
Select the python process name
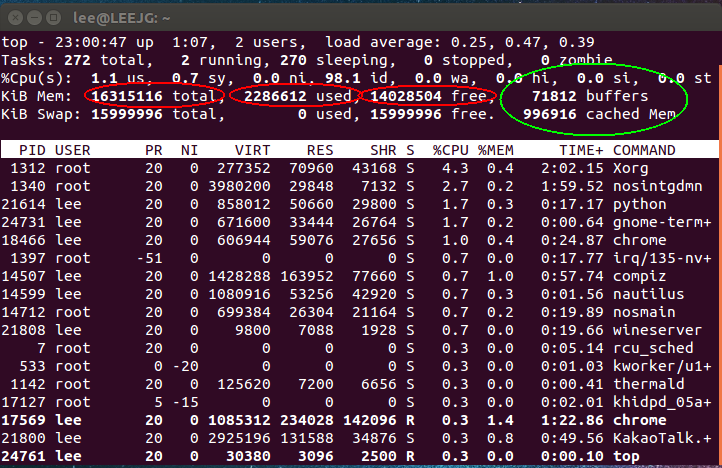coord(640,204)
